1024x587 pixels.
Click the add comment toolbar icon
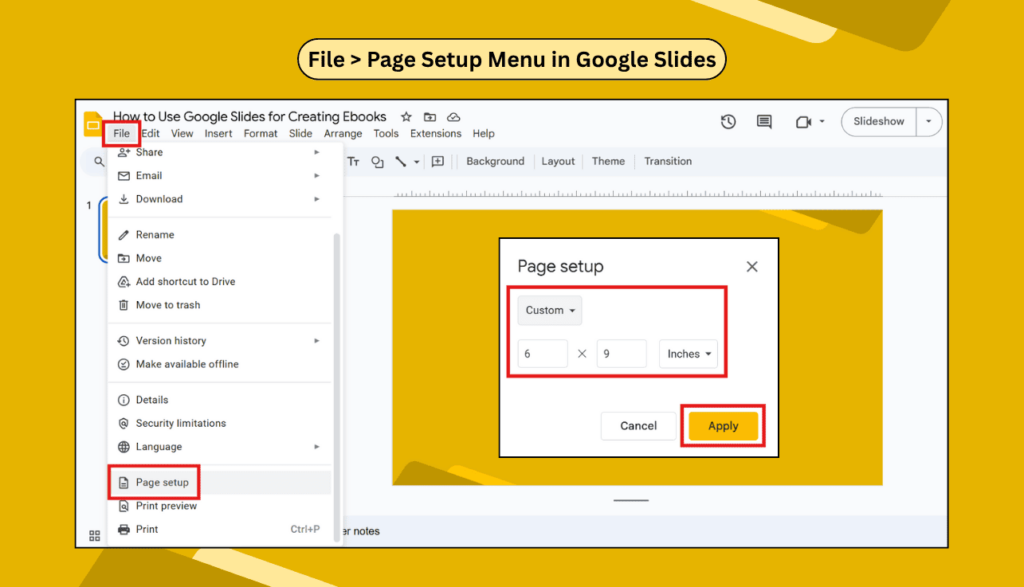pos(437,162)
